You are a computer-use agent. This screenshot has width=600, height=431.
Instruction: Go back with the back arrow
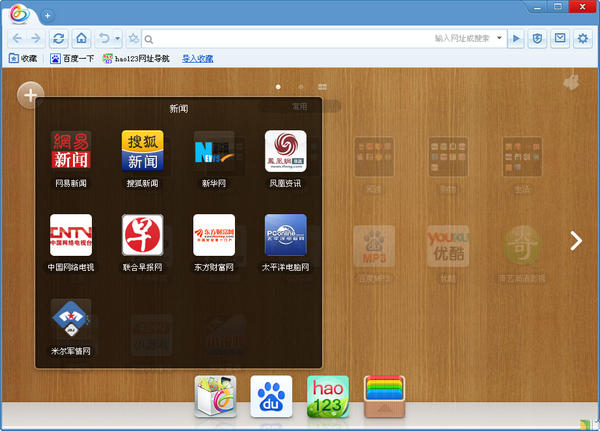[x=17, y=38]
